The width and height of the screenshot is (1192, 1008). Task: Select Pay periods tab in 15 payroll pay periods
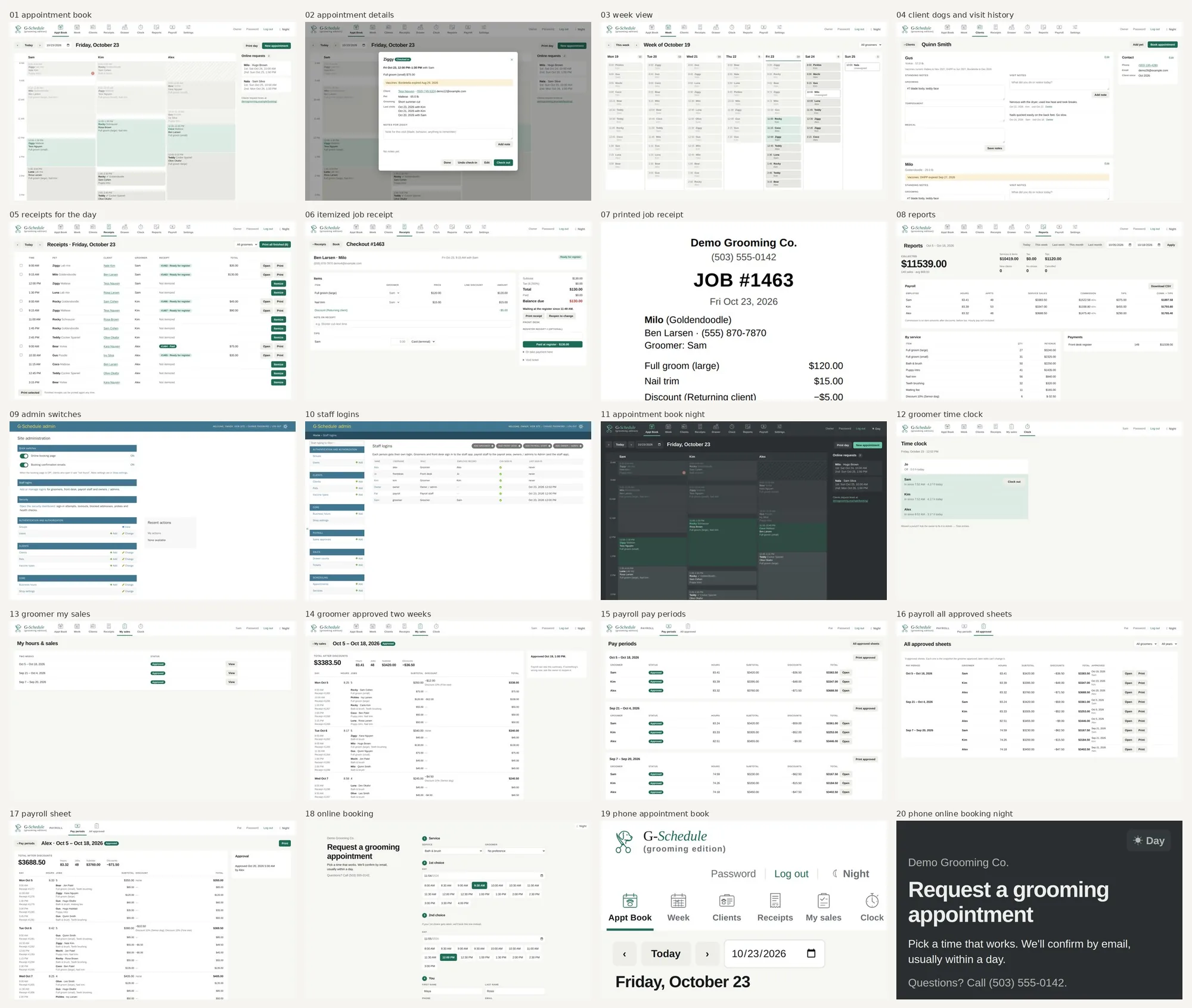pyautogui.click(x=669, y=629)
